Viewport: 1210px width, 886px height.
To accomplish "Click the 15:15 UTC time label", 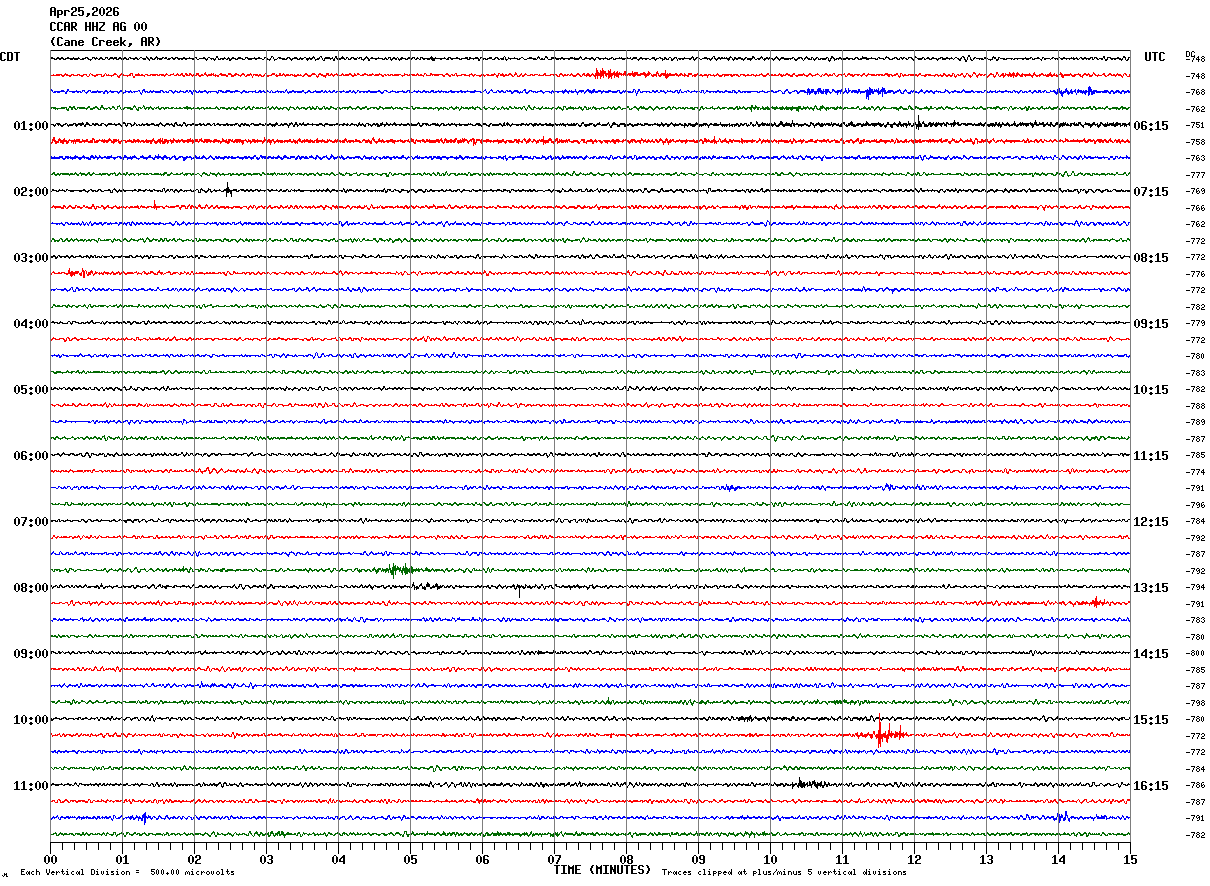I will tap(1152, 720).
